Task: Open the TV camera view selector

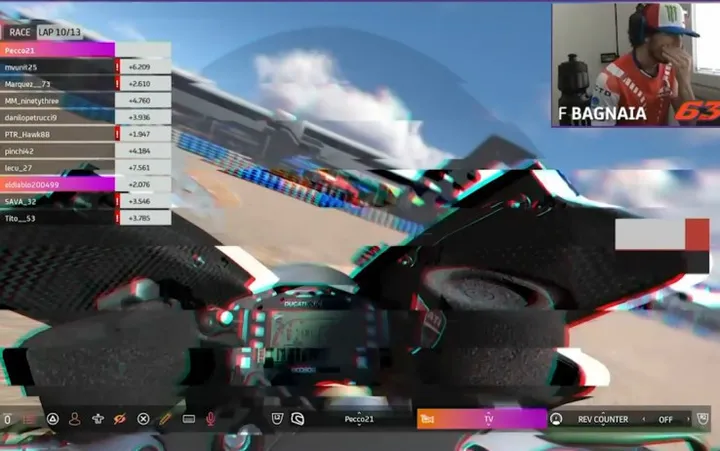Action: pyautogui.click(x=482, y=419)
